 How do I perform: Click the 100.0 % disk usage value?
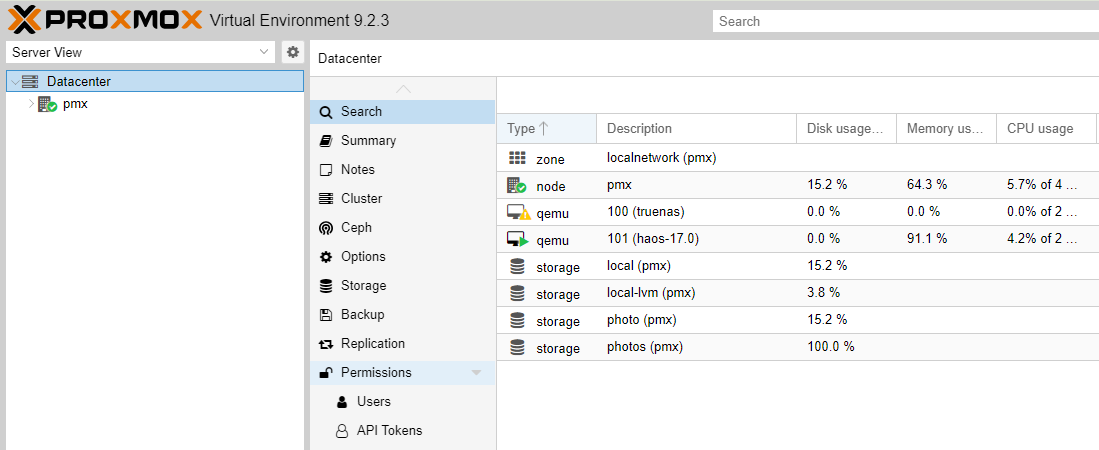(831, 347)
